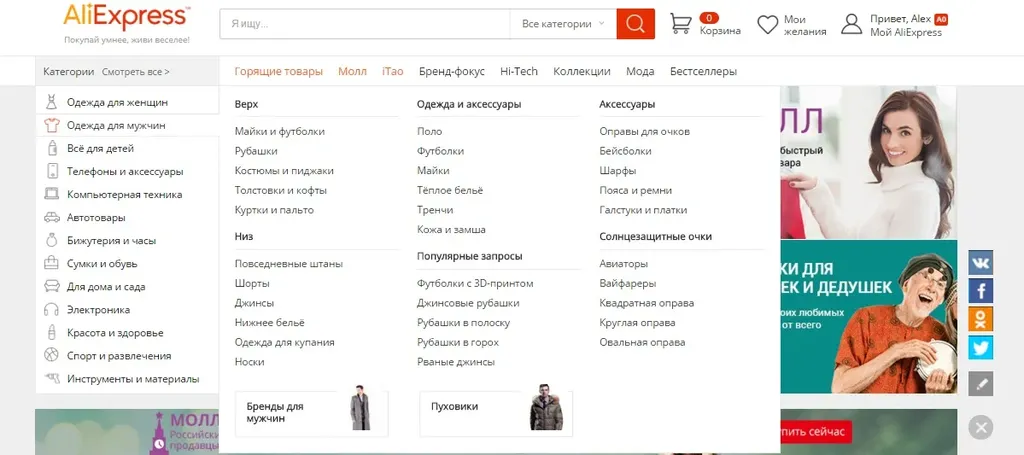Expand categories via Смотреть все >
Screen dimensions: 1024x455
point(135,72)
